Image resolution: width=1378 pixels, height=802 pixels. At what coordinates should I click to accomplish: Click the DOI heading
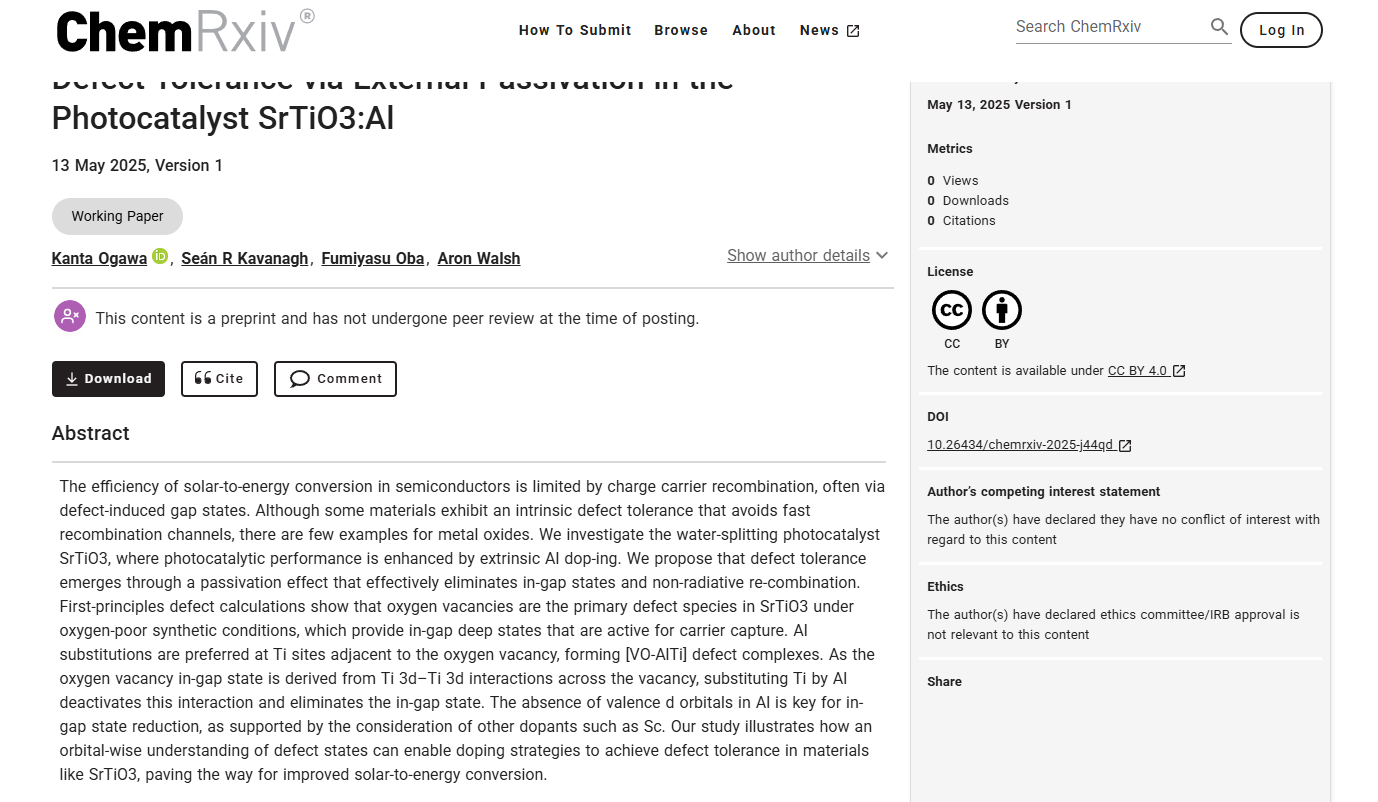coord(938,417)
